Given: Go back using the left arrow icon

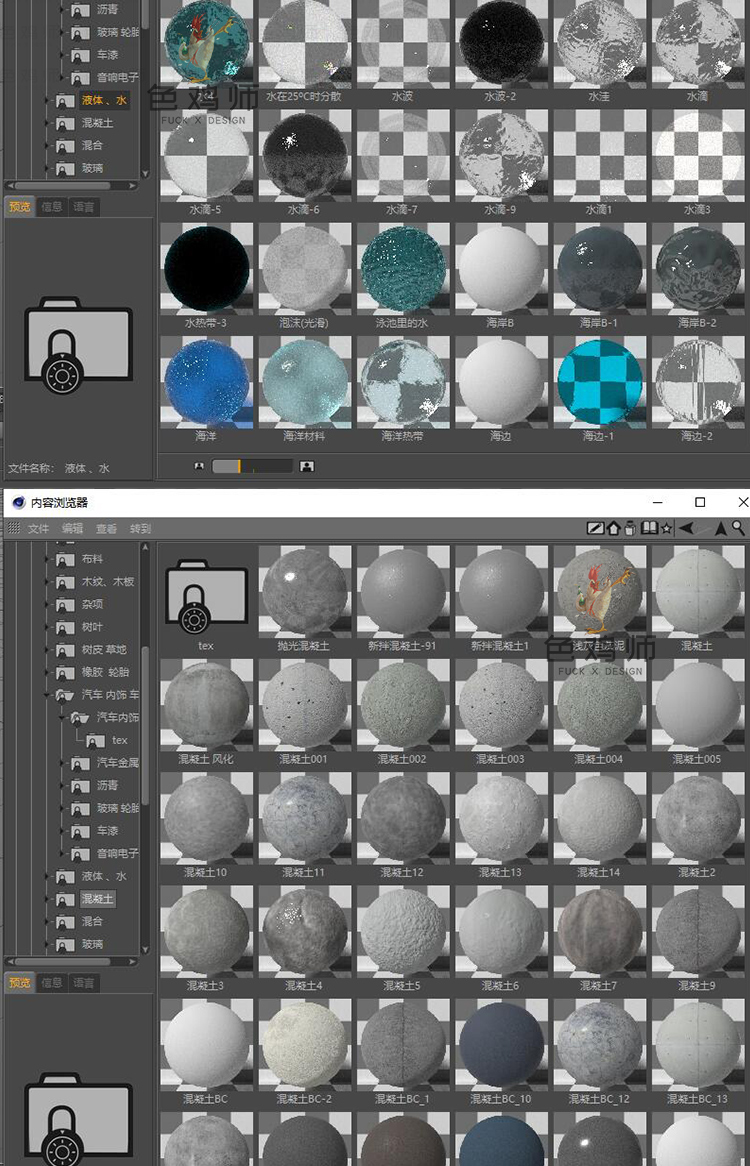Looking at the screenshot, I should click(x=687, y=528).
